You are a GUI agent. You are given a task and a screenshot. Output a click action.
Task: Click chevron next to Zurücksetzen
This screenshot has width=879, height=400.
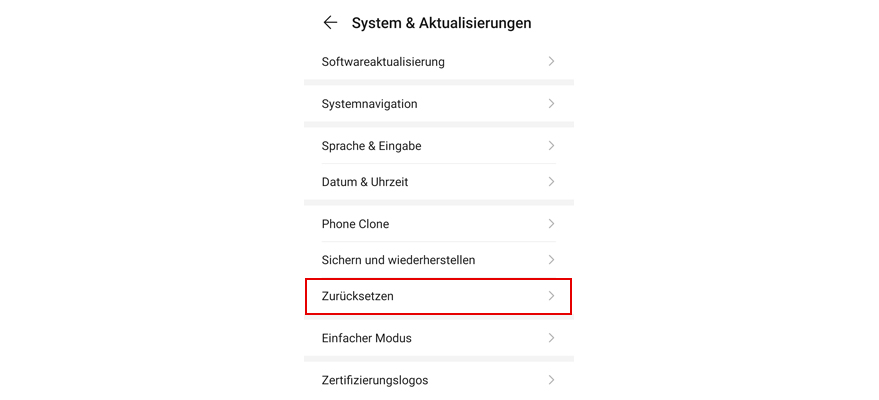click(x=551, y=296)
